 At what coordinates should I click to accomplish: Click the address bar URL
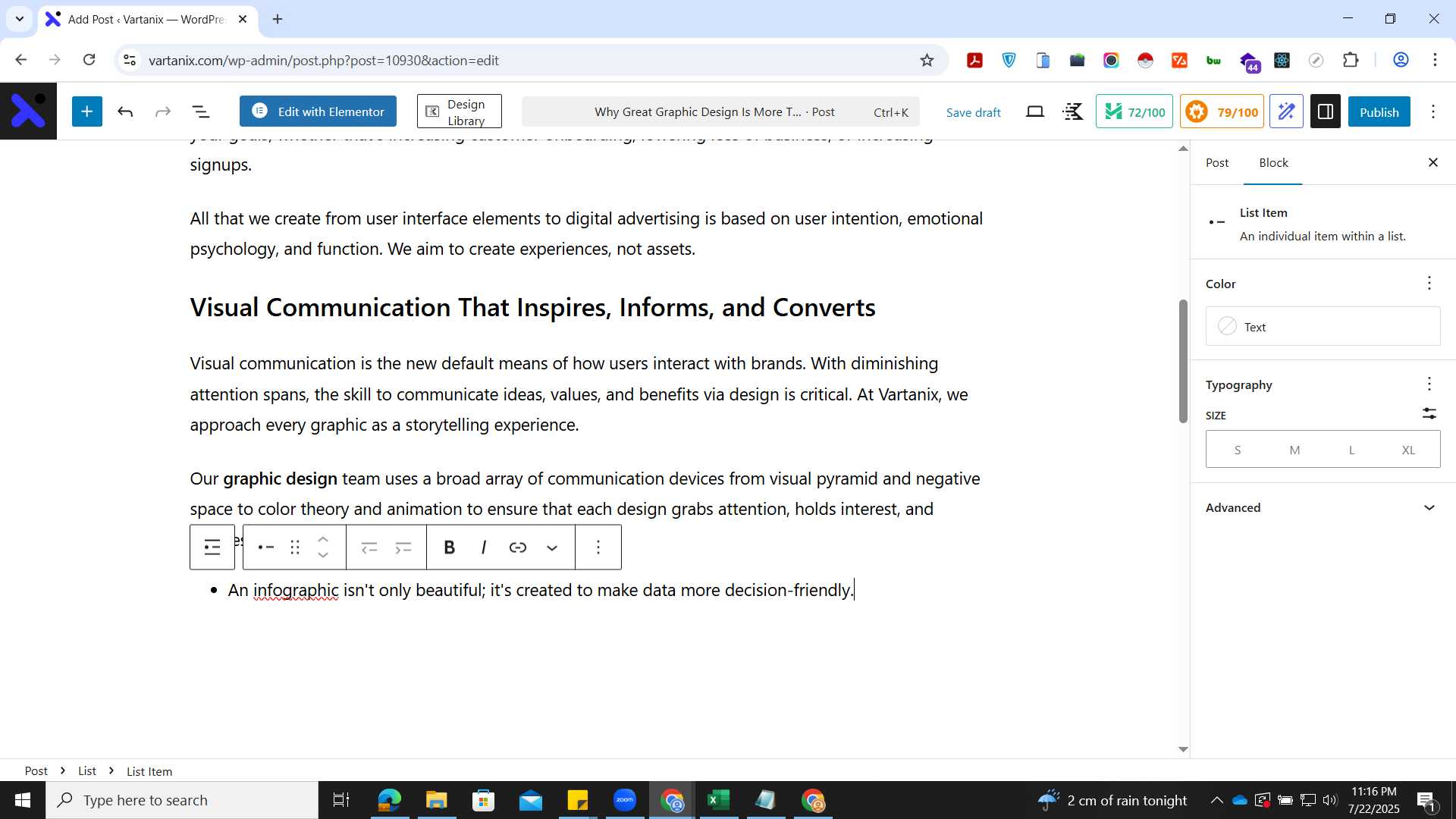(x=324, y=60)
